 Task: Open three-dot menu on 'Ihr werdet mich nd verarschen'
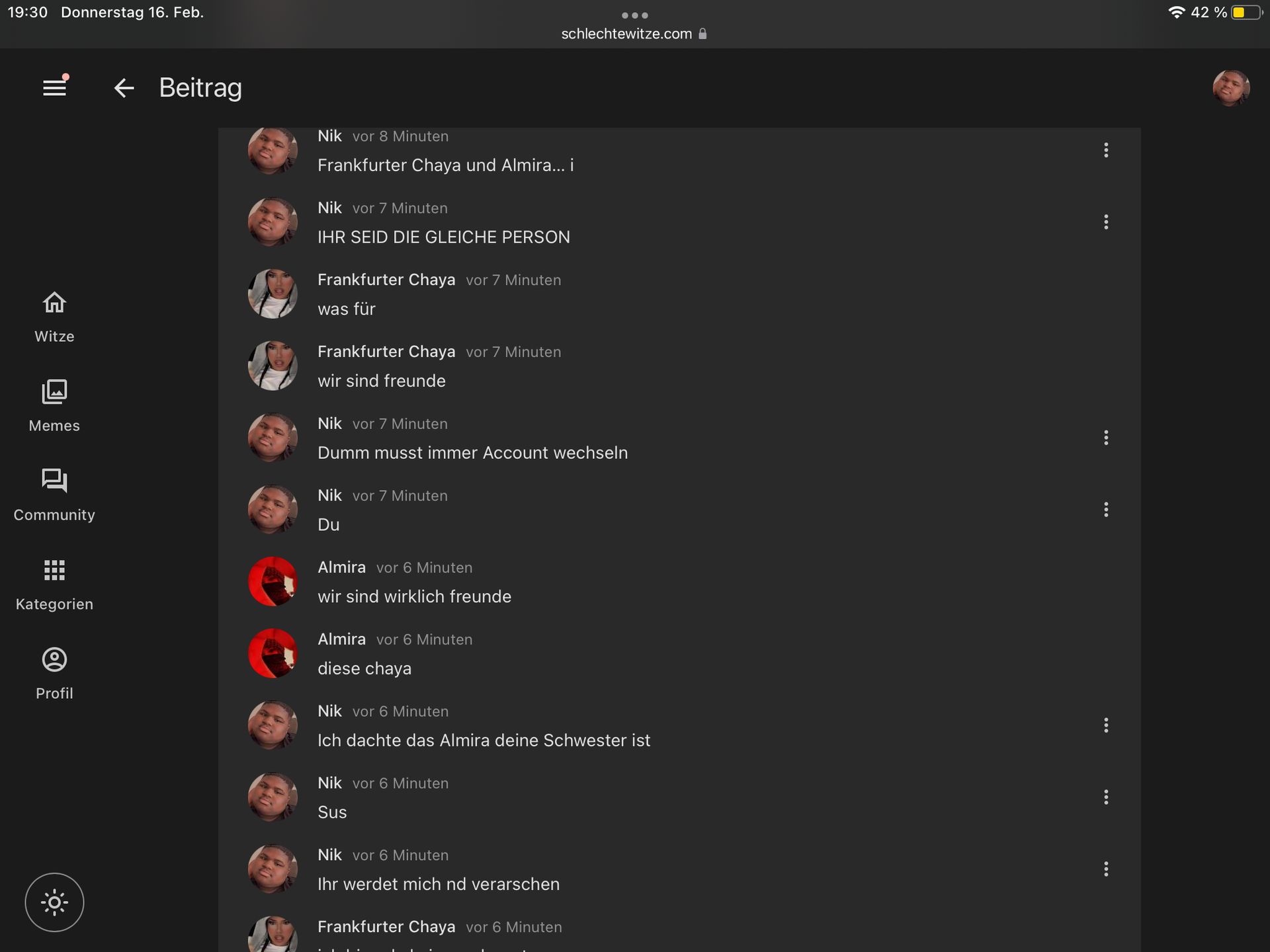tap(1106, 869)
